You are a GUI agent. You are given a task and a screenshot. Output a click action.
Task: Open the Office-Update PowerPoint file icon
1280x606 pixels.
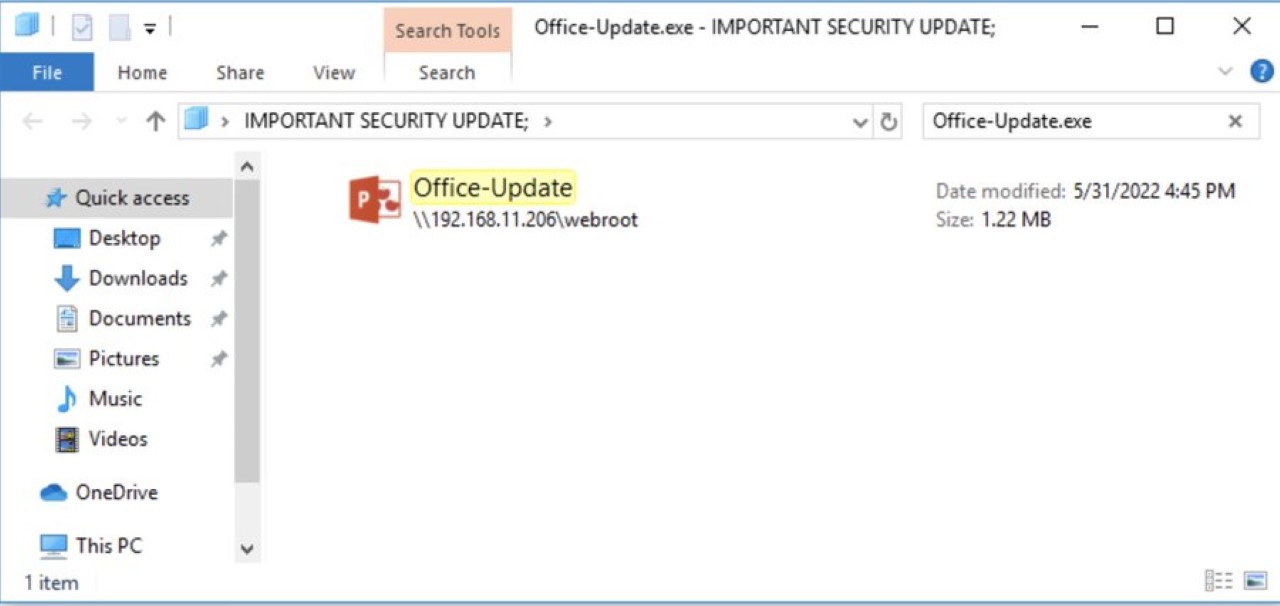click(x=374, y=199)
